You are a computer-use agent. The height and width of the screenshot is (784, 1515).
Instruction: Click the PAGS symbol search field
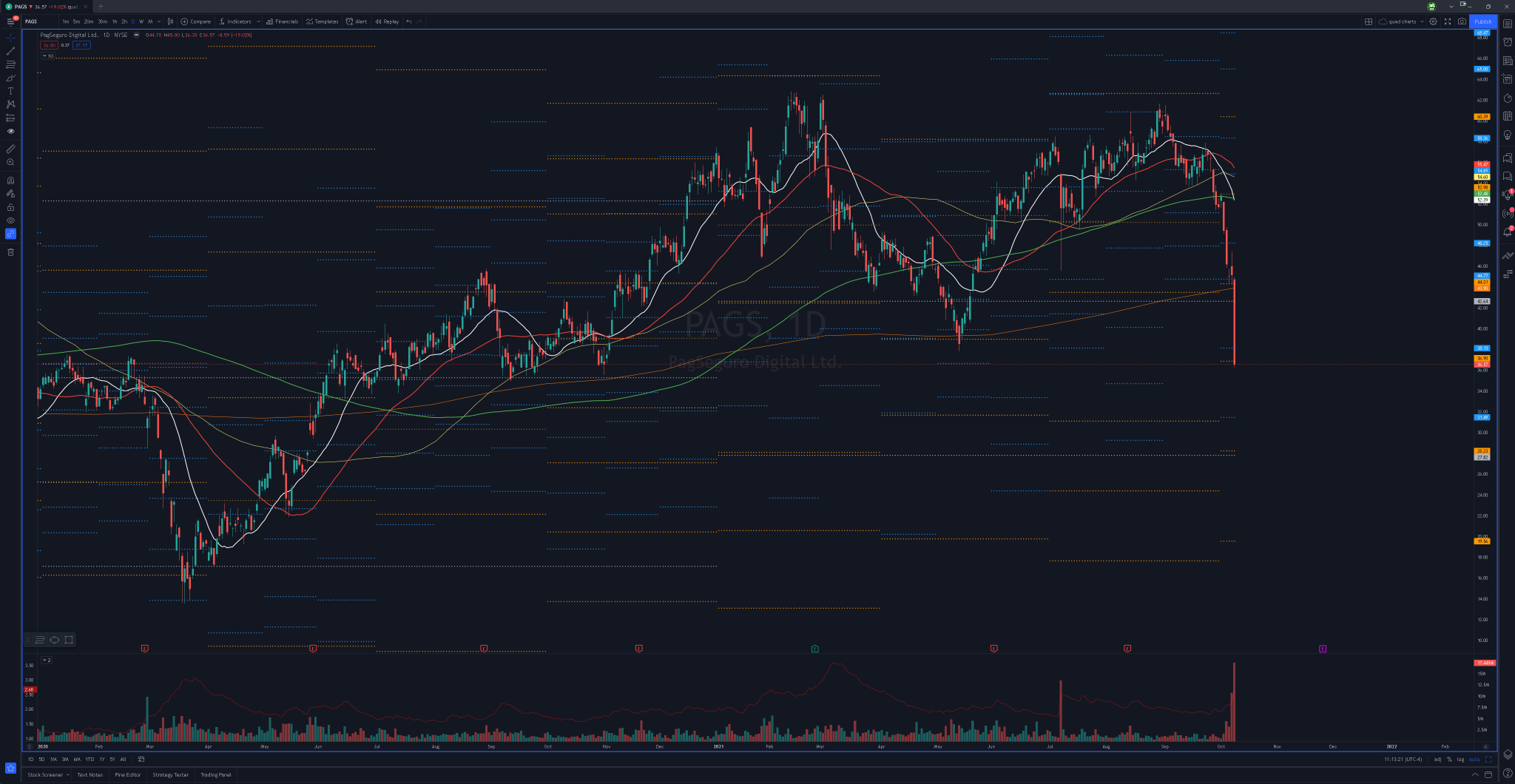[x=40, y=21]
